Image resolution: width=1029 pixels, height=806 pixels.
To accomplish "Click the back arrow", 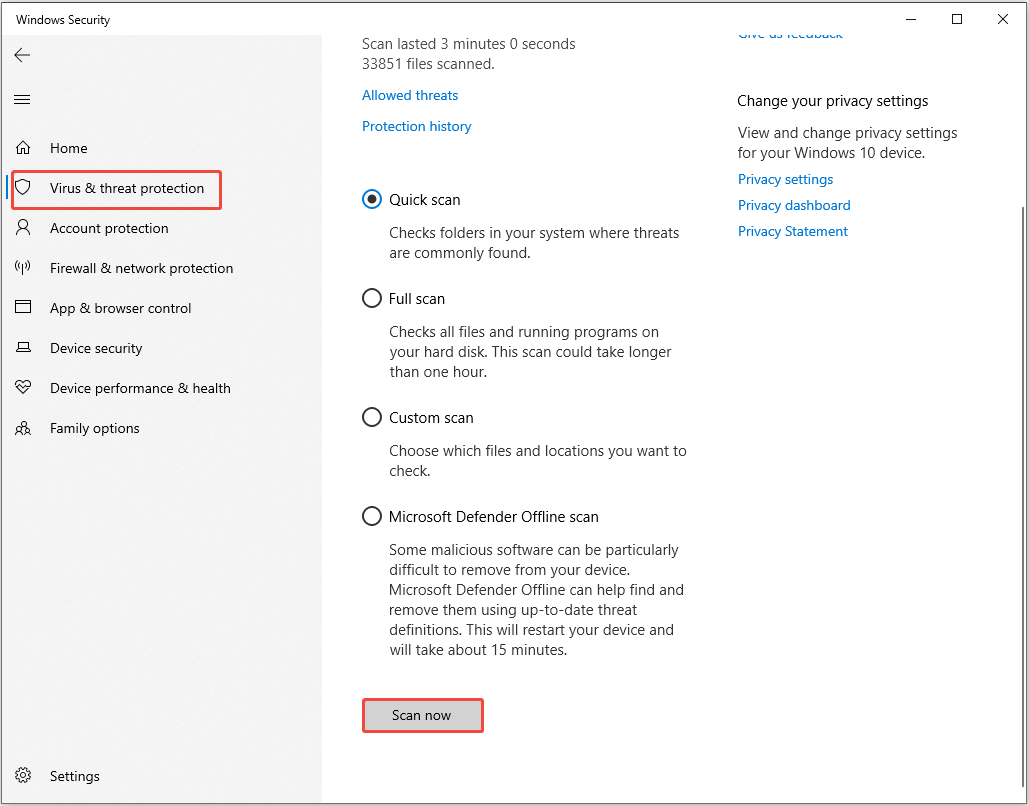I will coord(22,55).
